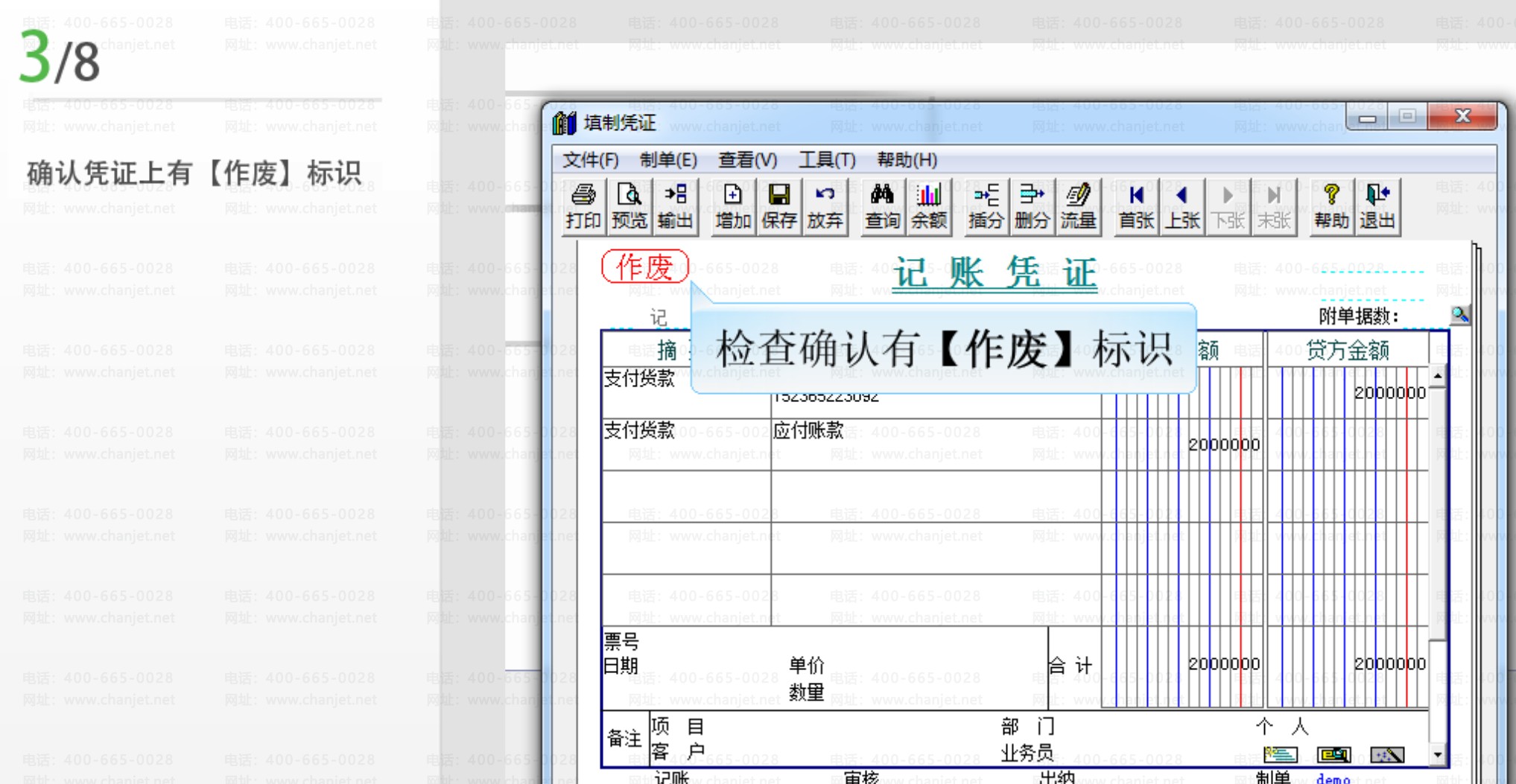Click the 业务员 label in remarks
Viewport: 1516px width, 784px height.
[1028, 753]
